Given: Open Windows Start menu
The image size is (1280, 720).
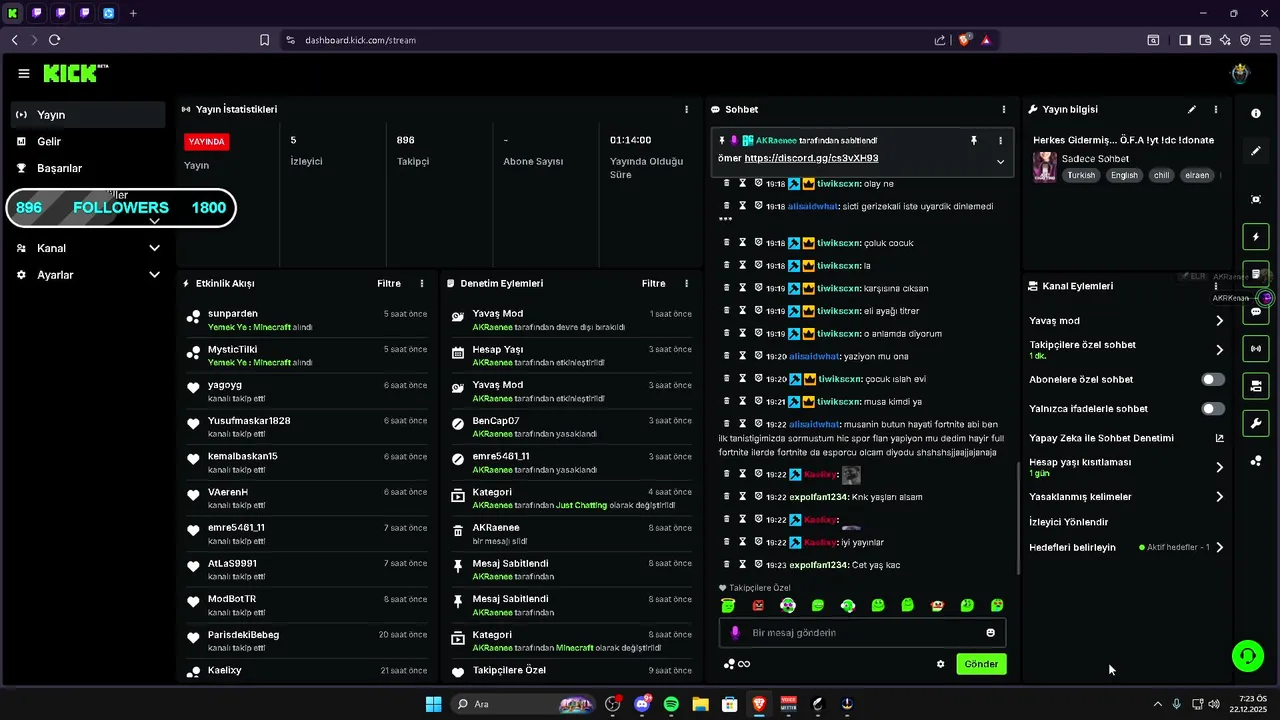Looking at the screenshot, I should click(x=433, y=704).
